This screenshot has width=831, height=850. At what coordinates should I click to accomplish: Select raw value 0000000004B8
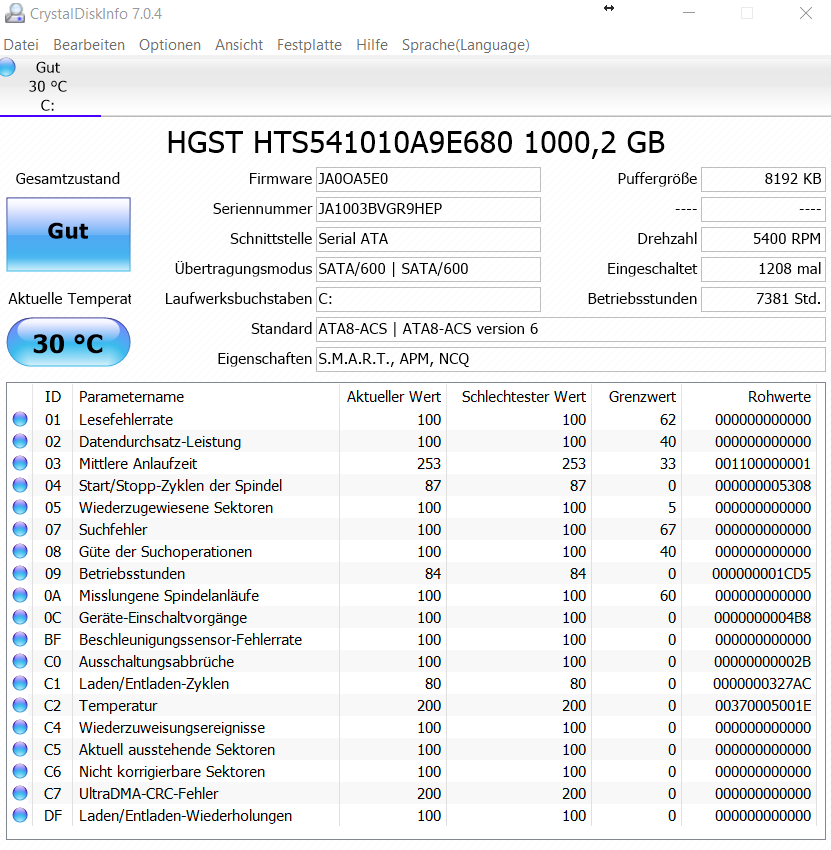point(762,617)
